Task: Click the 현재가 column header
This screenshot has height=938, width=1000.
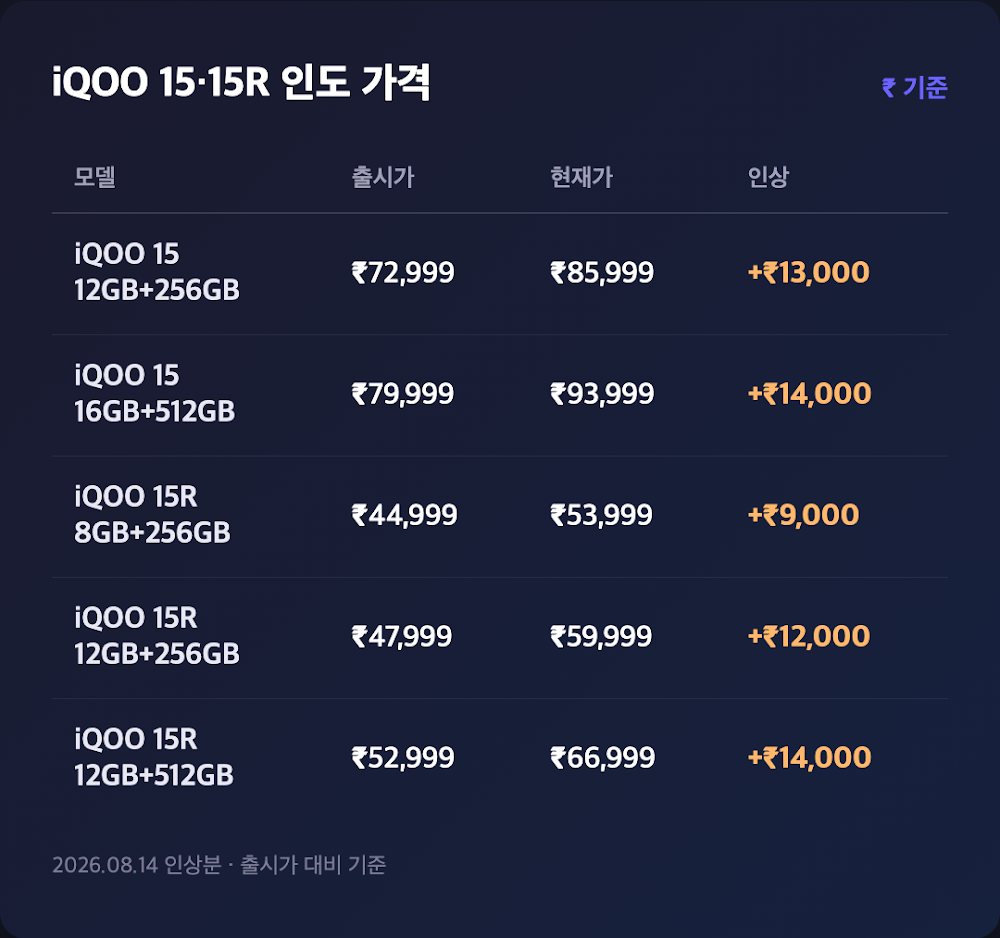Action: click(581, 177)
